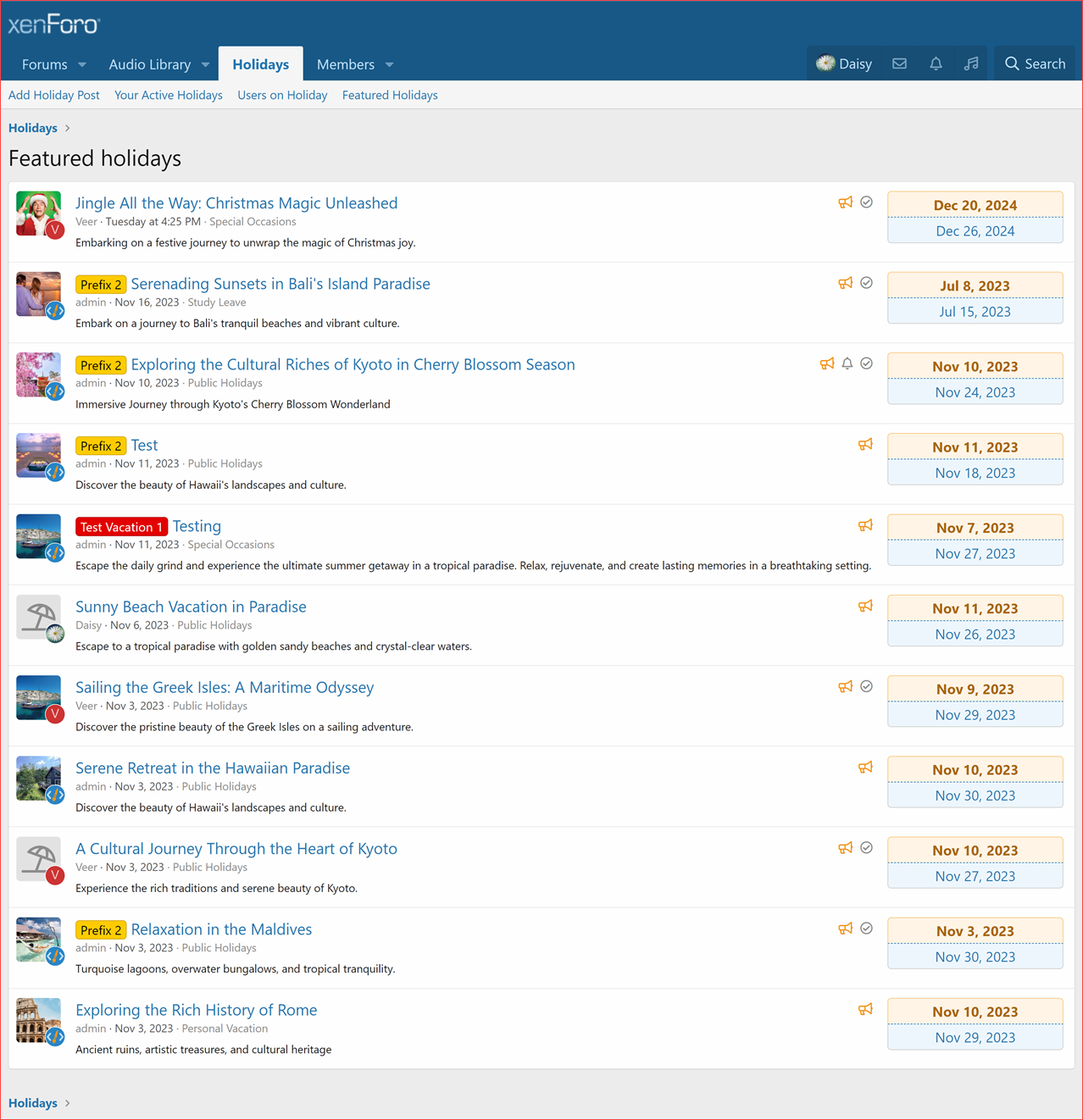Viewport: 1083px width, 1120px height.
Task: Open Daisy's profile avatar in the header
Action: [825, 63]
